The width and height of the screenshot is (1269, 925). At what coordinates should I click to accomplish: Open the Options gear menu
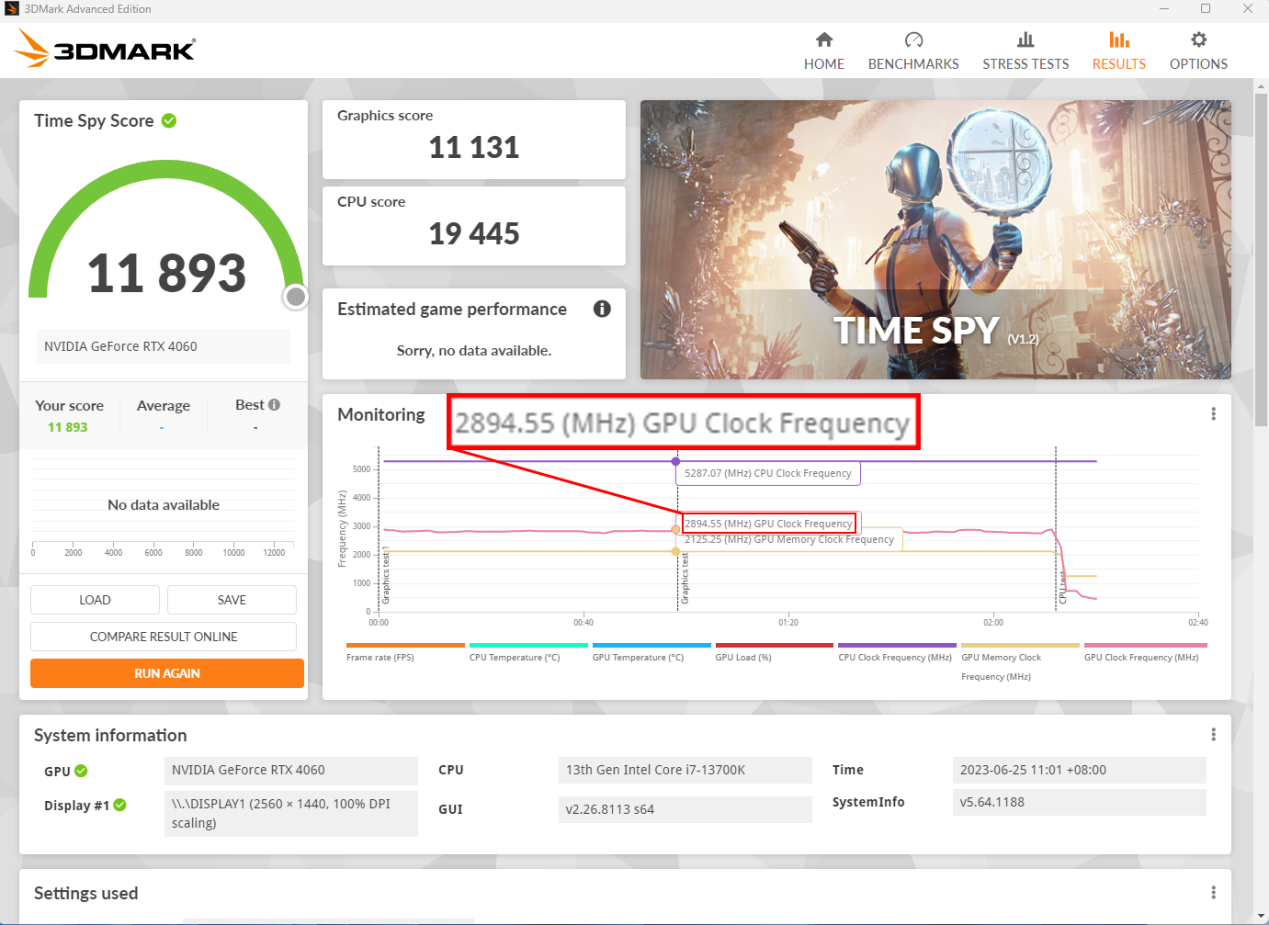coord(1198,41)
